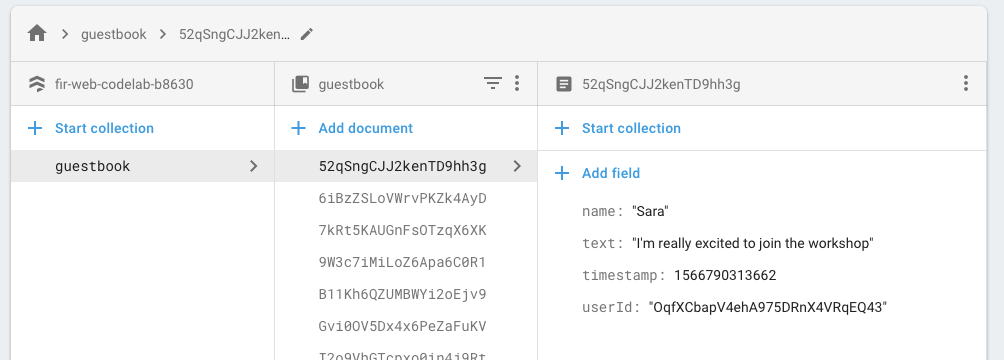The height and width of the screenshot is (360, 1004).
Task: Select guestbook in the breadcrumb path
Action: coord(113,34)
